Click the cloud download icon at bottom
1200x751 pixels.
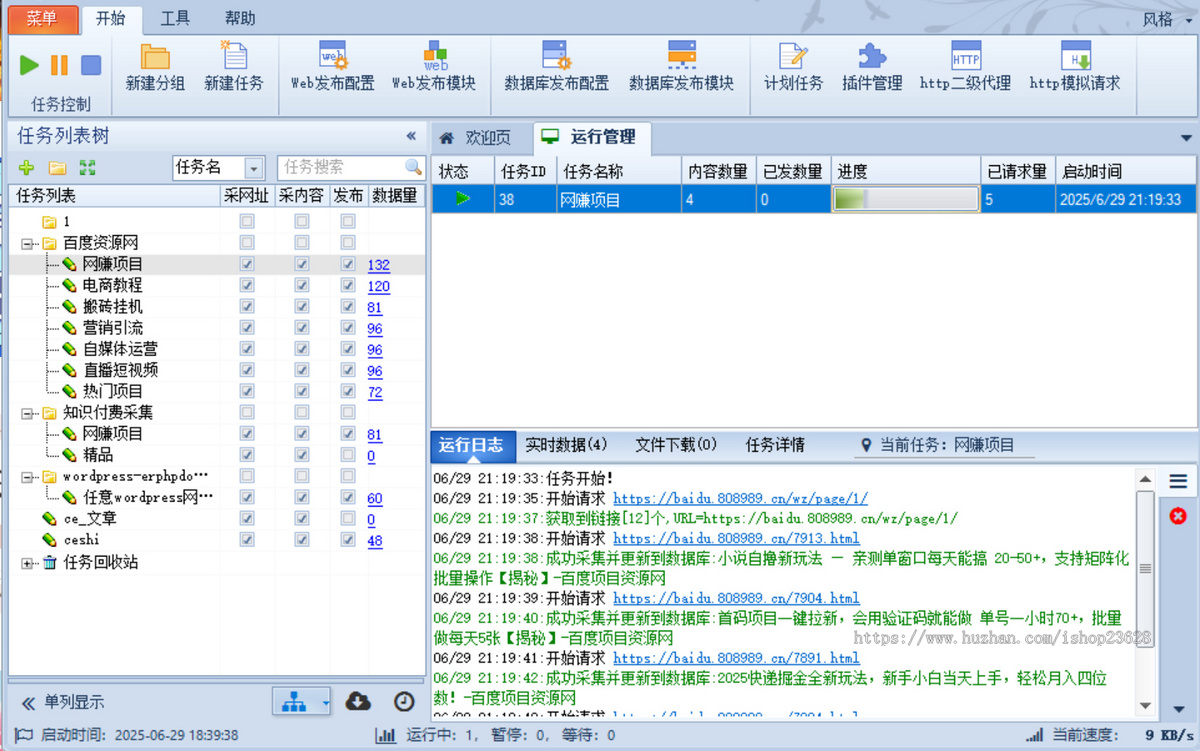[x=357, y=702]
